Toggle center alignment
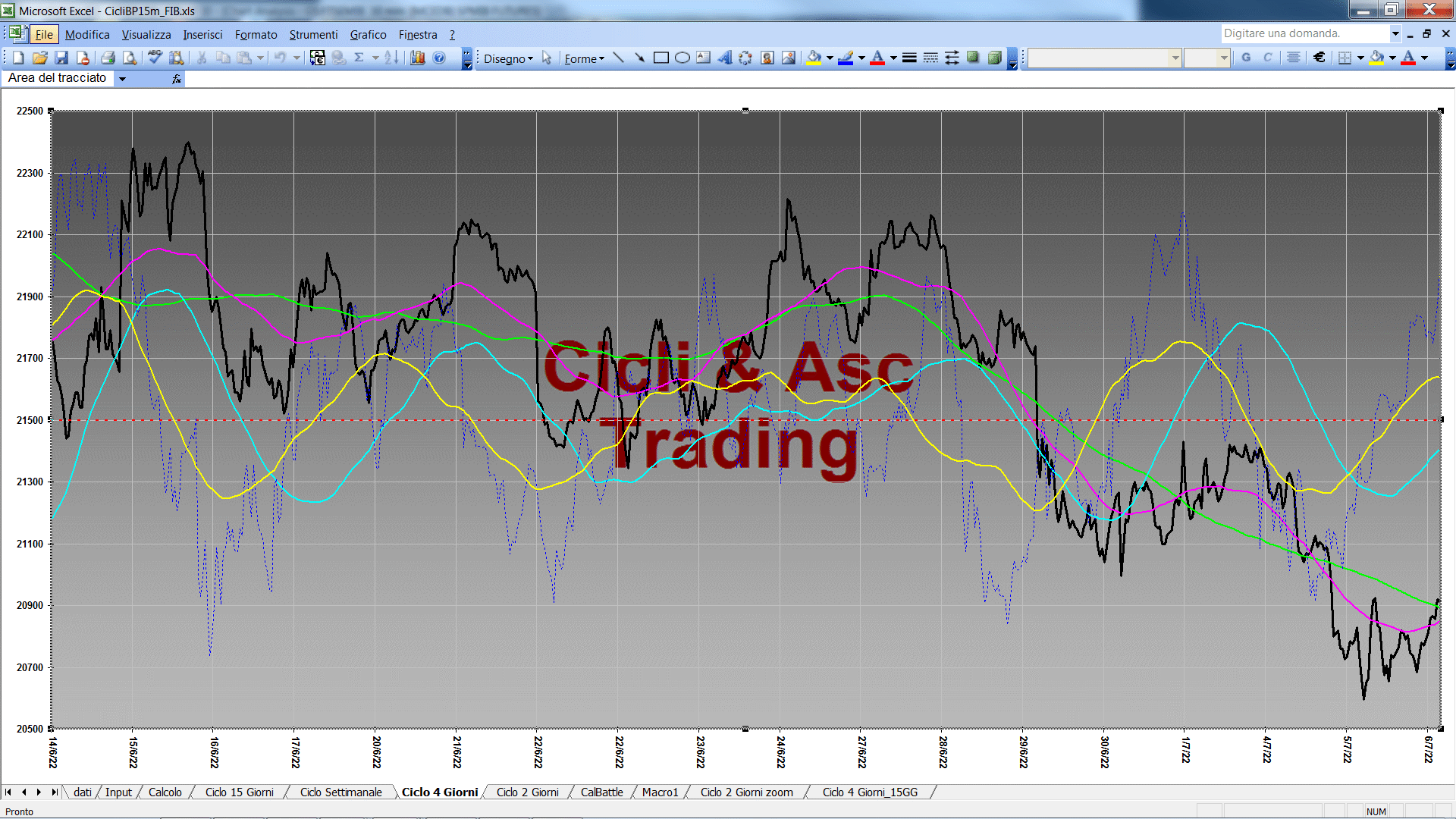1456x819 pixels. [1294, 58]
